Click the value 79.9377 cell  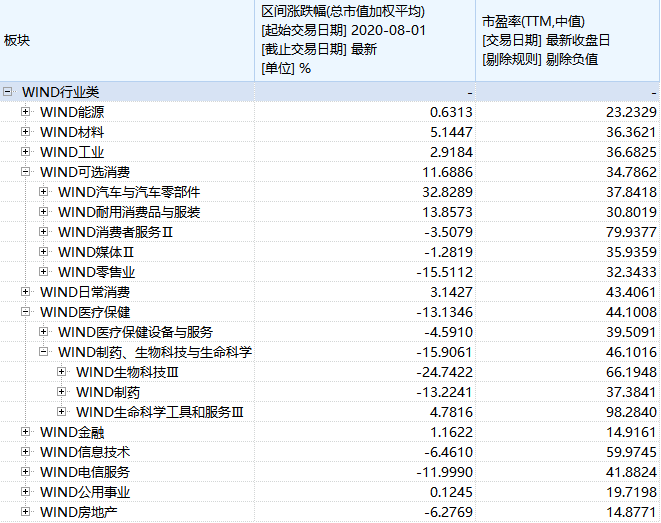coord(567,232)
